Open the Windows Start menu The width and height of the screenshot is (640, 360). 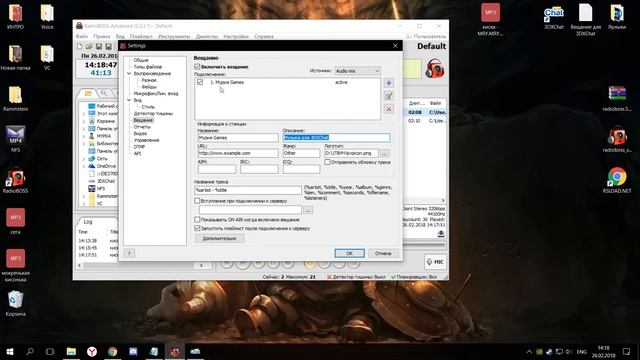pos(10,351)
